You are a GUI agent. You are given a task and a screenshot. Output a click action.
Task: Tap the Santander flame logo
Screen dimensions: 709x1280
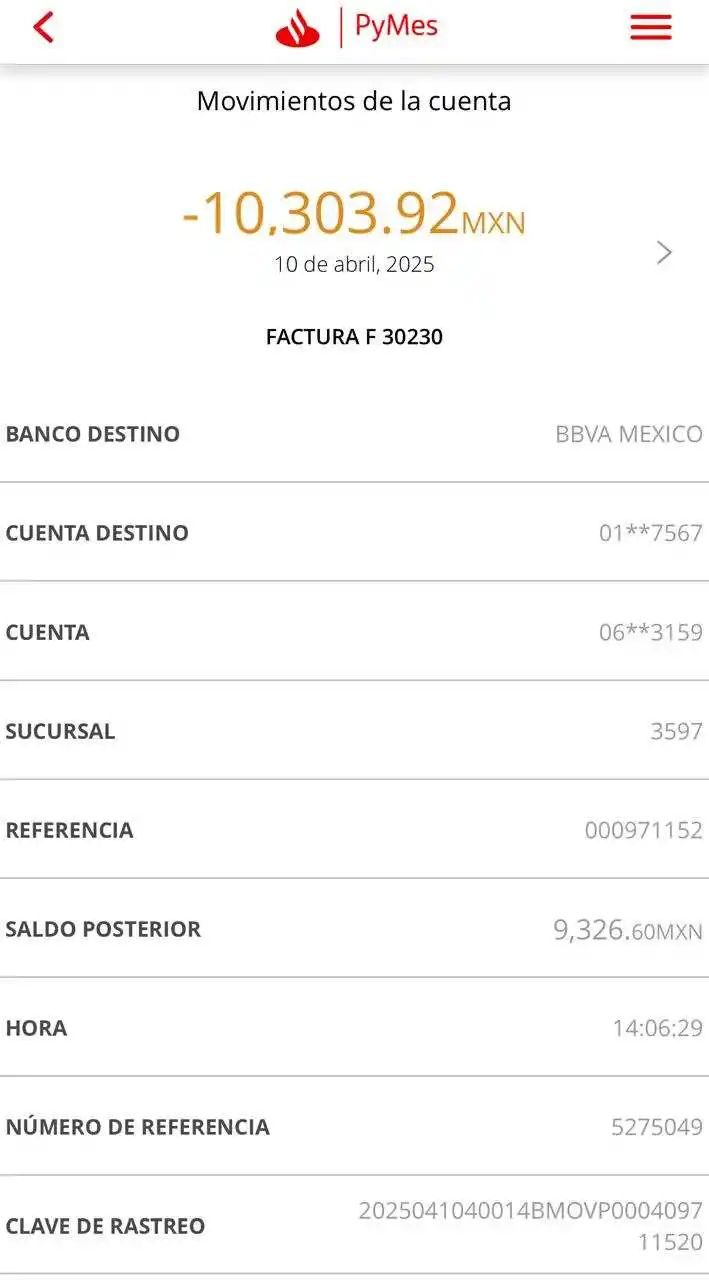pyautogui.click(x=298, y=29)
